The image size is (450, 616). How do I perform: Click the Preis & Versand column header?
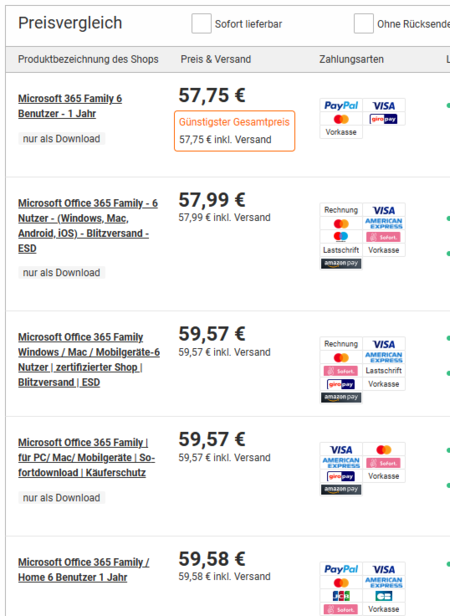click(x=216, y=59)
